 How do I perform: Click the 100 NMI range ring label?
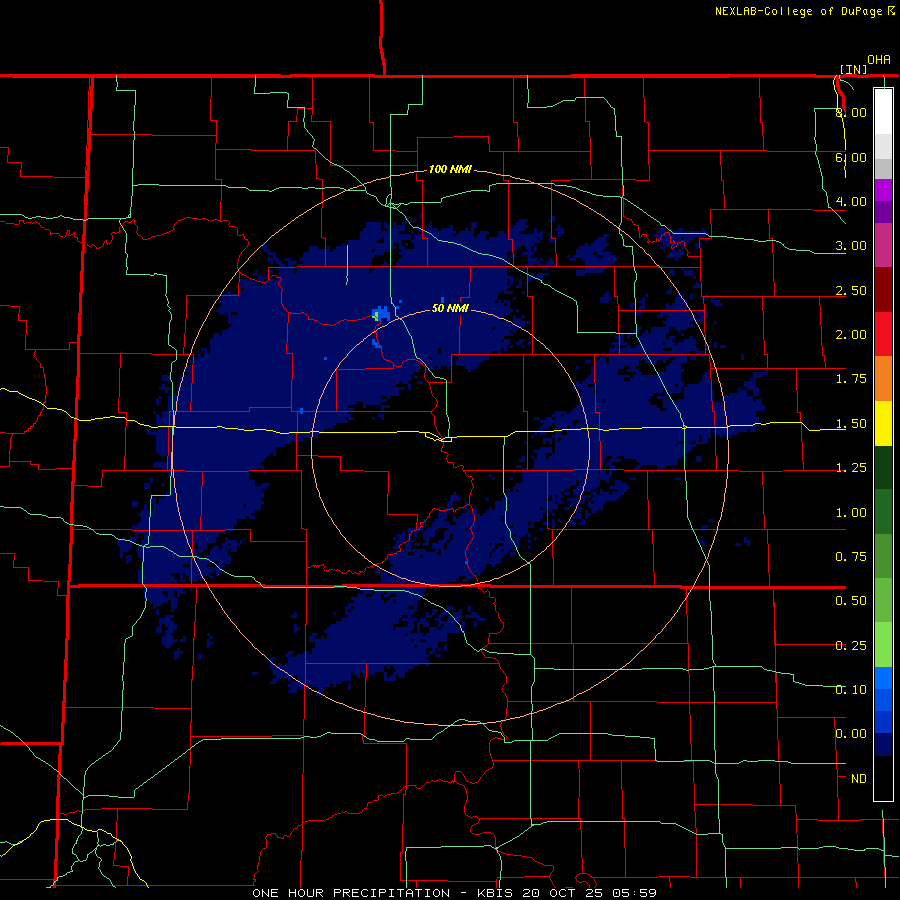tap(450, 169)
